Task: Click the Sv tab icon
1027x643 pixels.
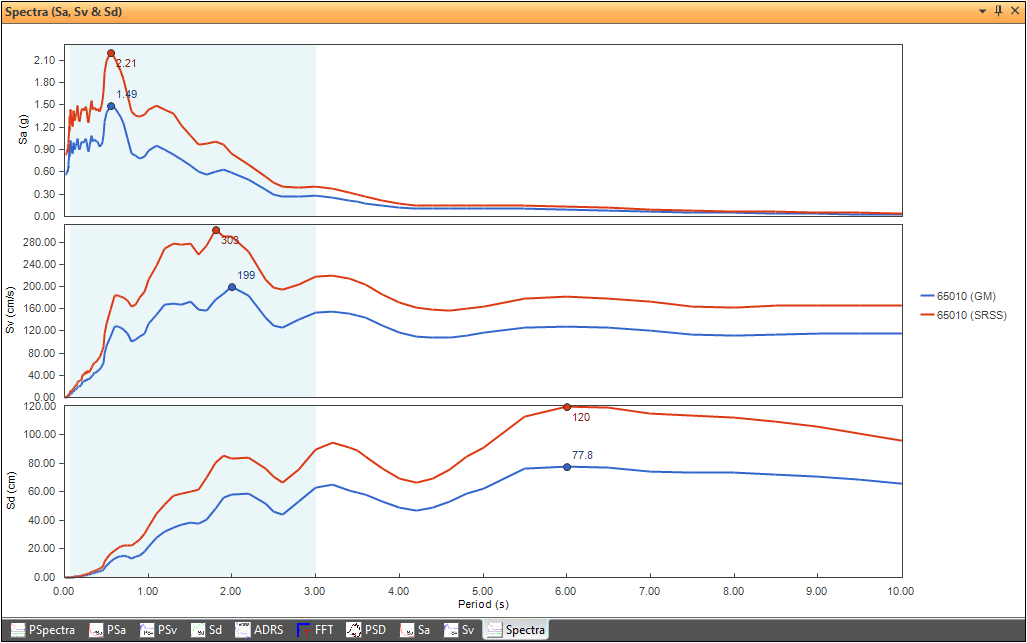Action: [452, 630]
